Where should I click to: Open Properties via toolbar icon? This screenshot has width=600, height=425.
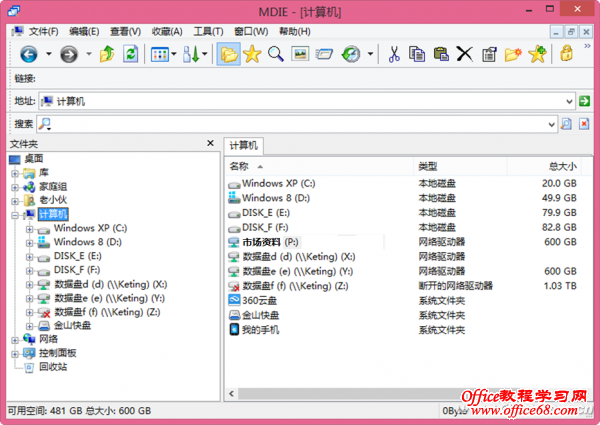489,54
